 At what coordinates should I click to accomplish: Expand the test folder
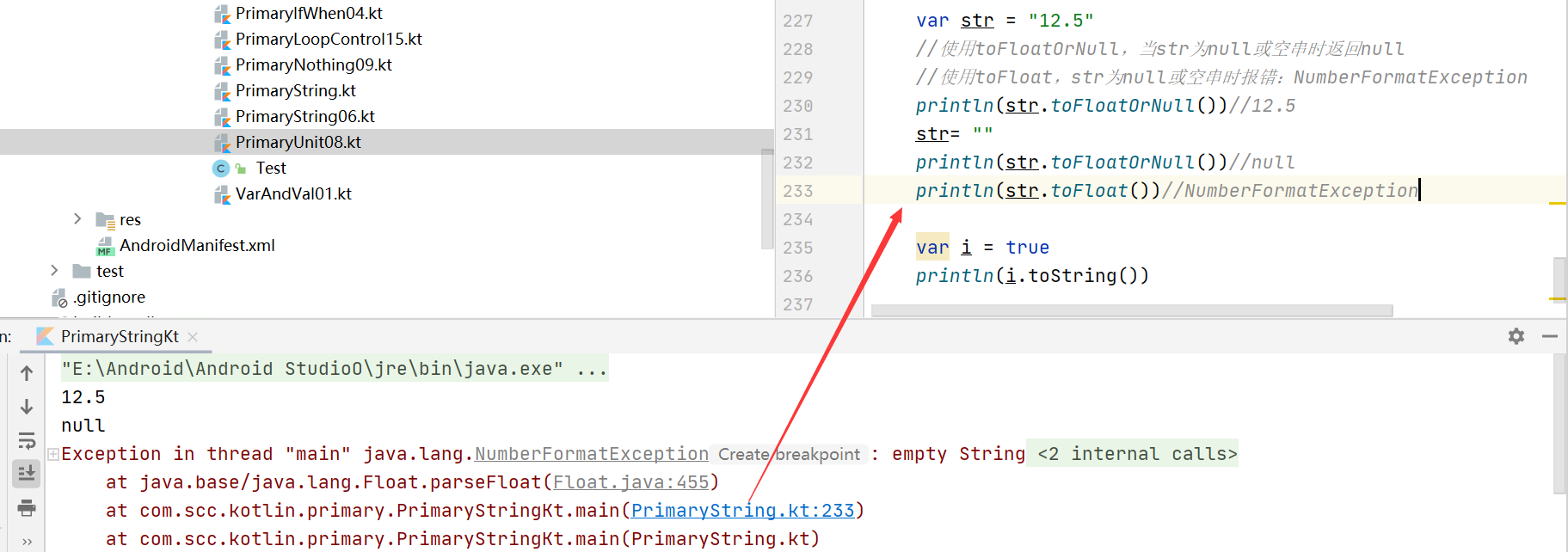54,271
